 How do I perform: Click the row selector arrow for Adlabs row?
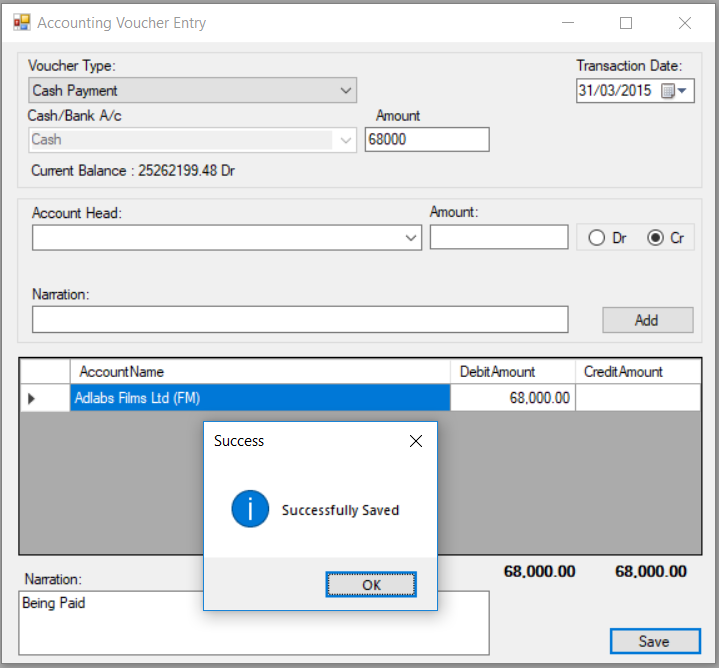pos(45,398)
